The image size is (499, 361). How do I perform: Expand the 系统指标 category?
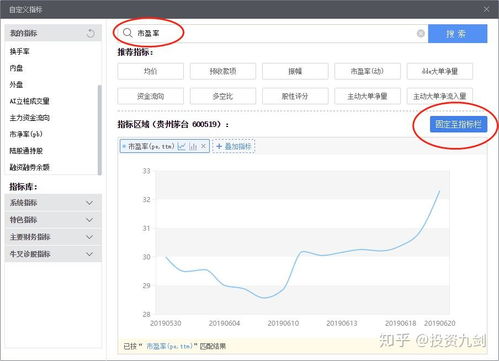[x=53, y=203]
